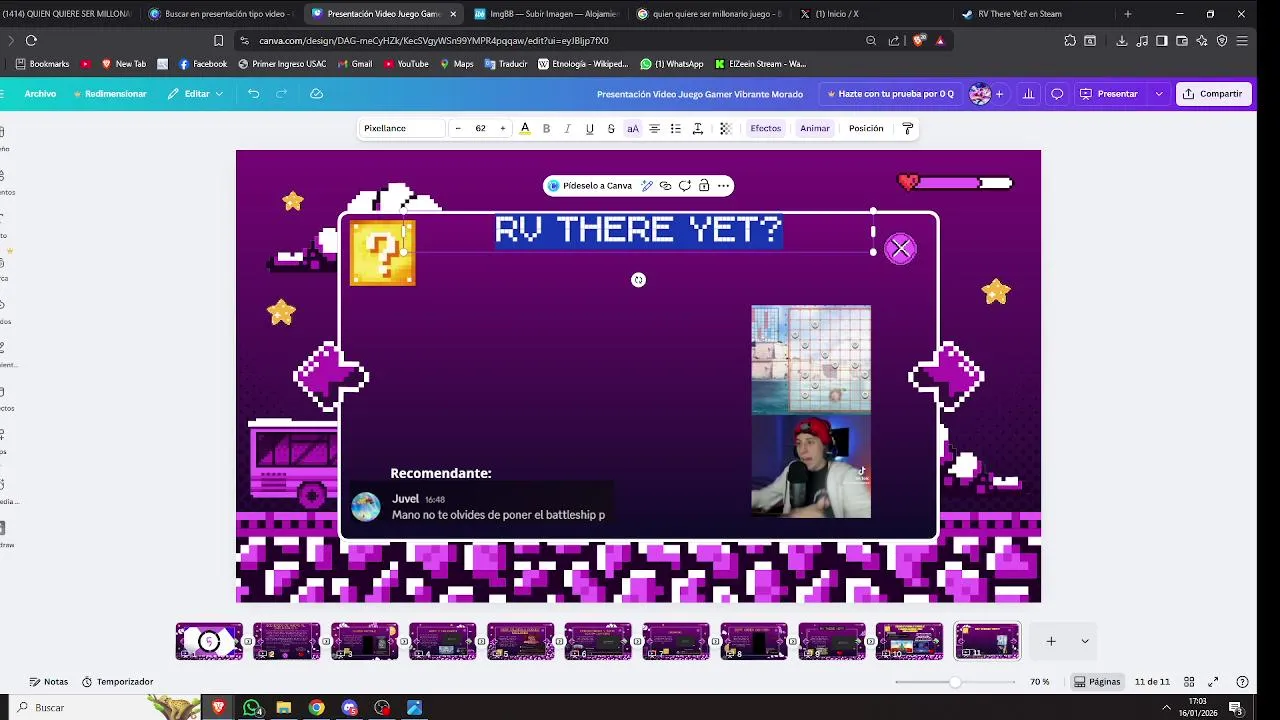Toggle strikethrough formatting

[x=611, y=128]
